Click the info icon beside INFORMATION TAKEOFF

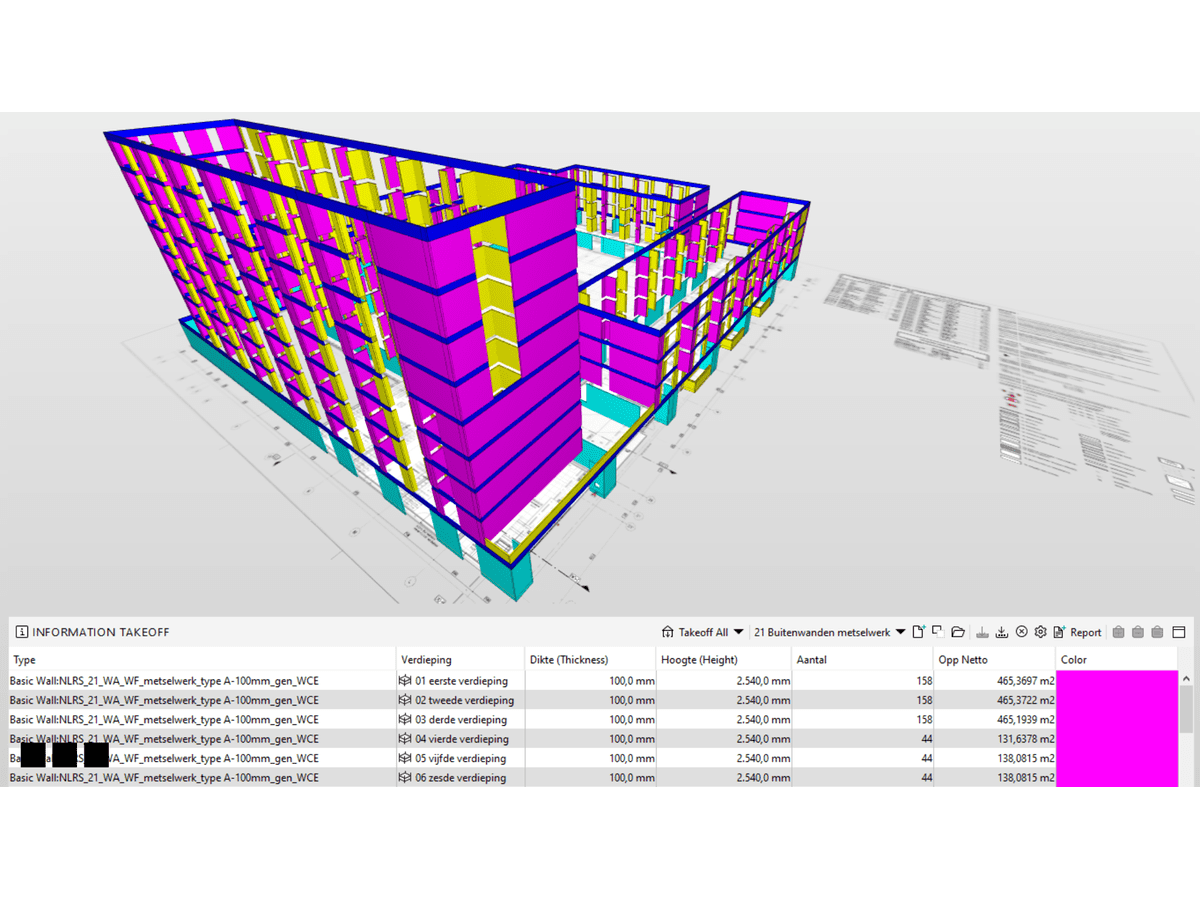[21, 632]
